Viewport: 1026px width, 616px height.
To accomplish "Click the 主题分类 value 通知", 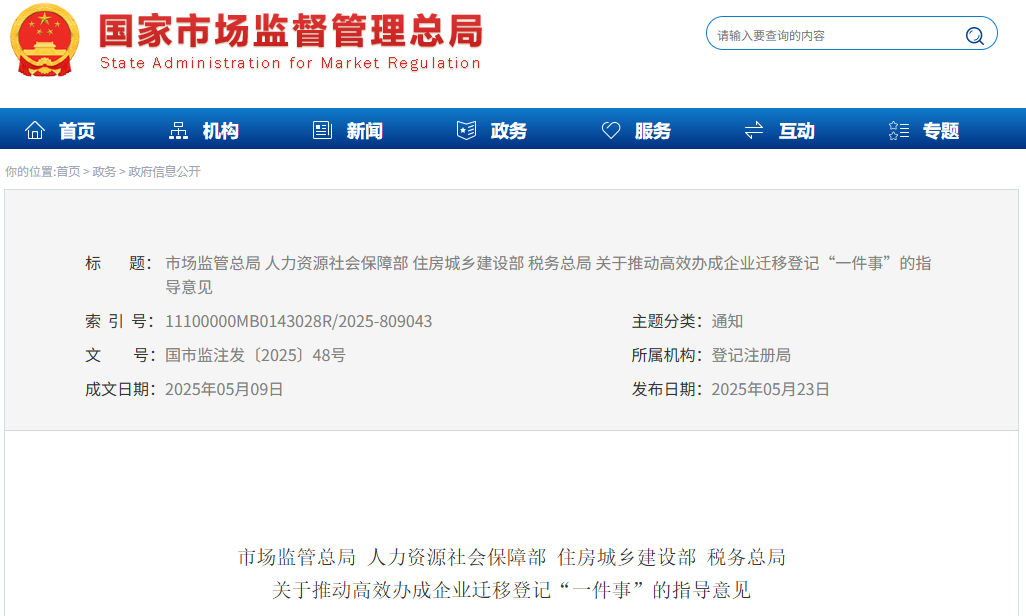I will point(727,321).
